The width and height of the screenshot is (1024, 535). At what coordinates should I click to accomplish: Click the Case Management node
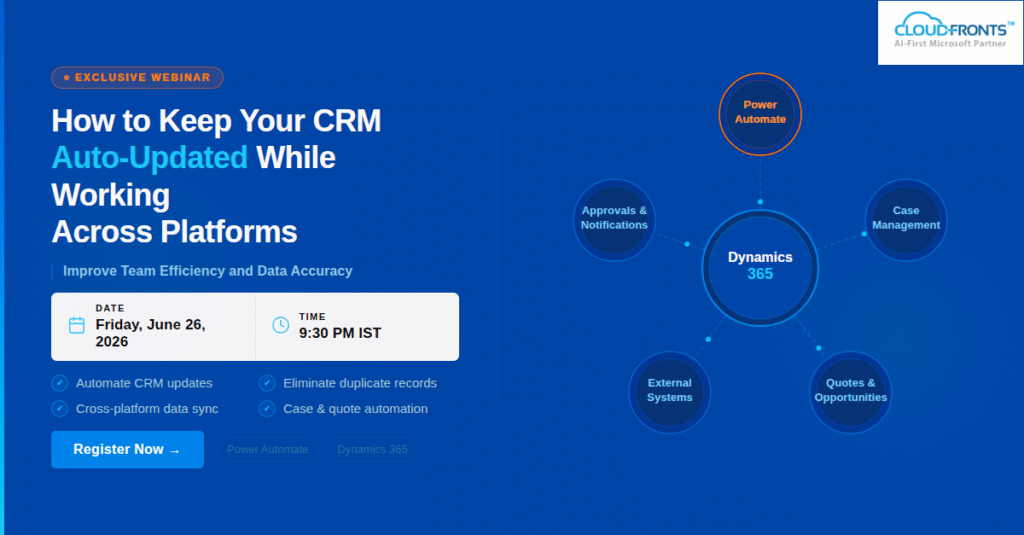(906, 219)
